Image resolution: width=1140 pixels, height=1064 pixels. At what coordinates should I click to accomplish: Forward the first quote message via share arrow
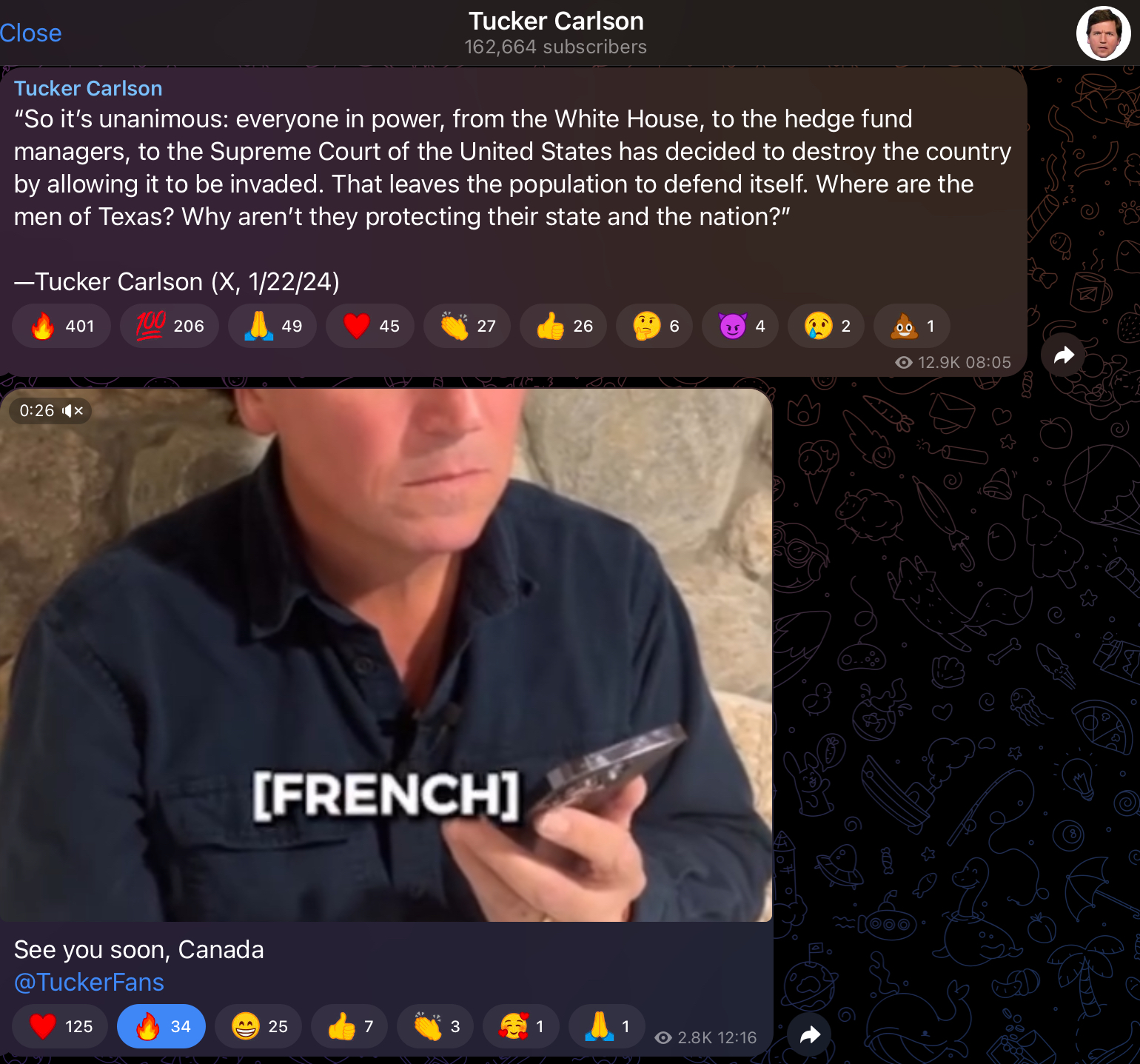coord(1064,355)
